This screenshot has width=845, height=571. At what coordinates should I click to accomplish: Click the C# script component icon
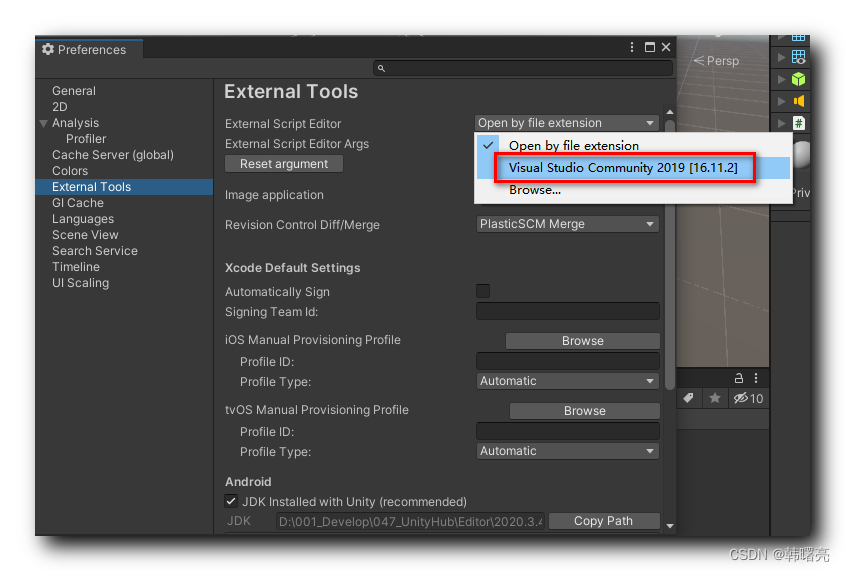pyautogui.click(x=799, y=123)
